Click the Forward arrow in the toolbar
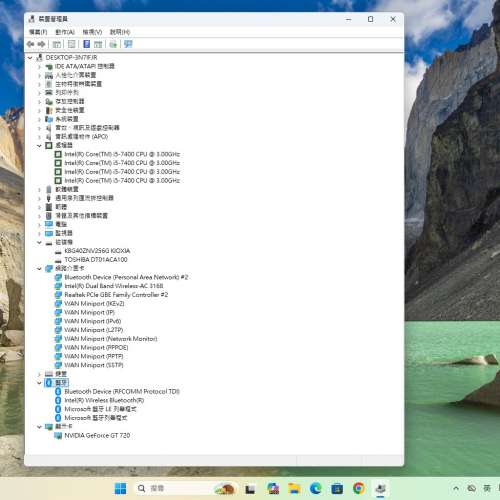 (x=41, y=44)
